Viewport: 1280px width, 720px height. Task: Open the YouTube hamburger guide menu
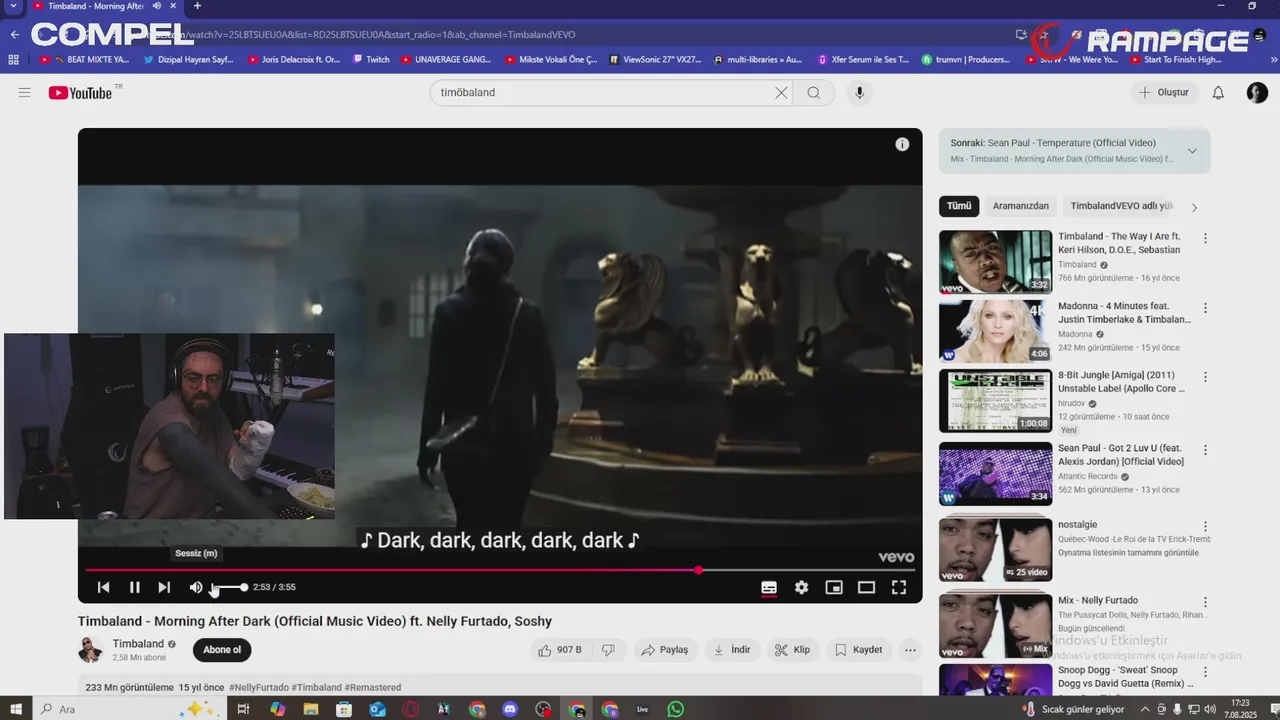click(24, 93)
